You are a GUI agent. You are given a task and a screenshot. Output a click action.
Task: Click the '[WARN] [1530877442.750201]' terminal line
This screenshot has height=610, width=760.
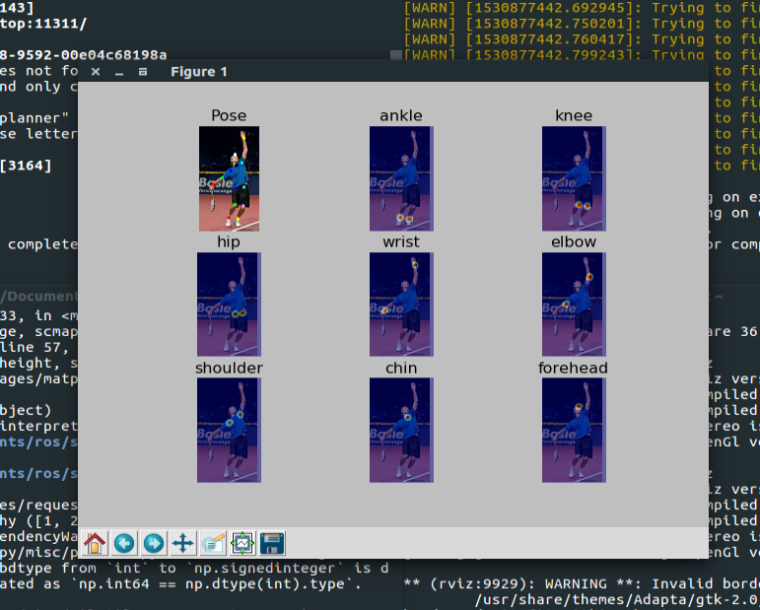point(582,23)
